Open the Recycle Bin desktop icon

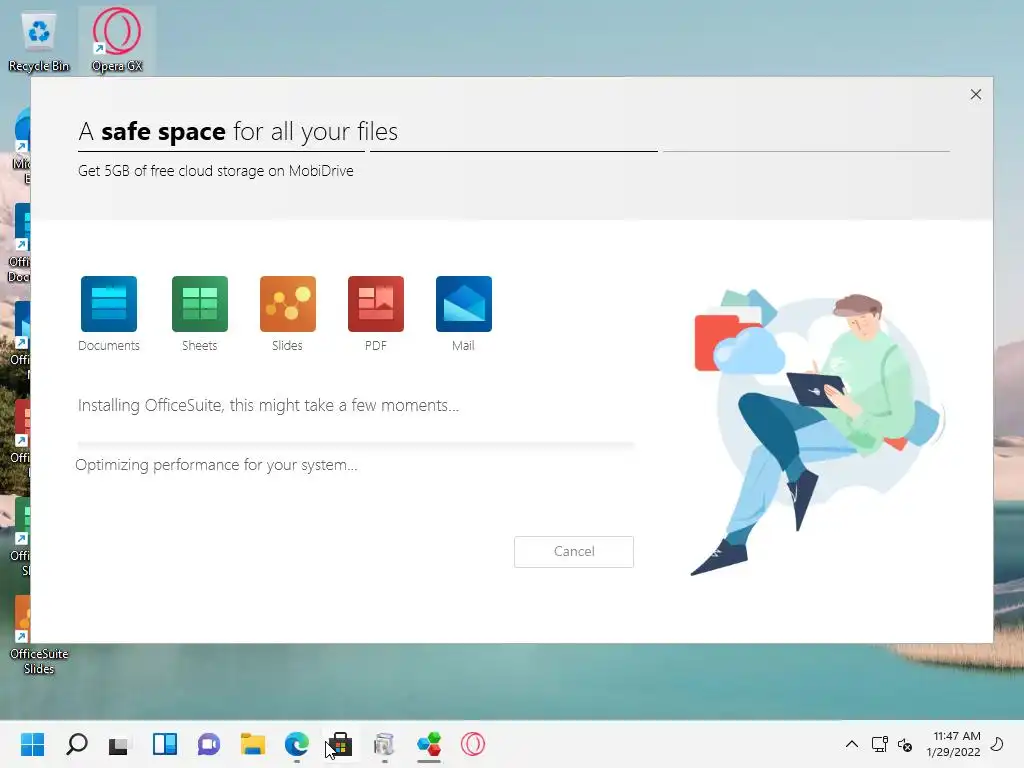39,40
